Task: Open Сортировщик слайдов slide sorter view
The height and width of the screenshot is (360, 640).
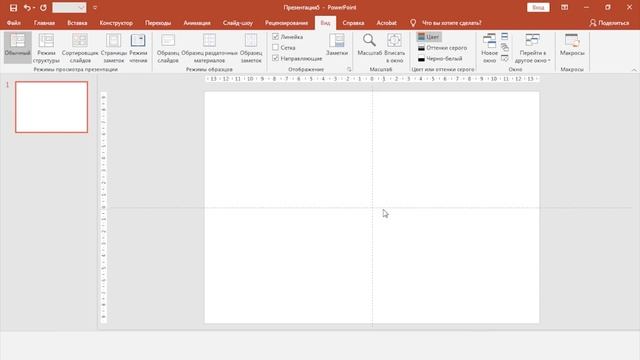Action: 80,48
